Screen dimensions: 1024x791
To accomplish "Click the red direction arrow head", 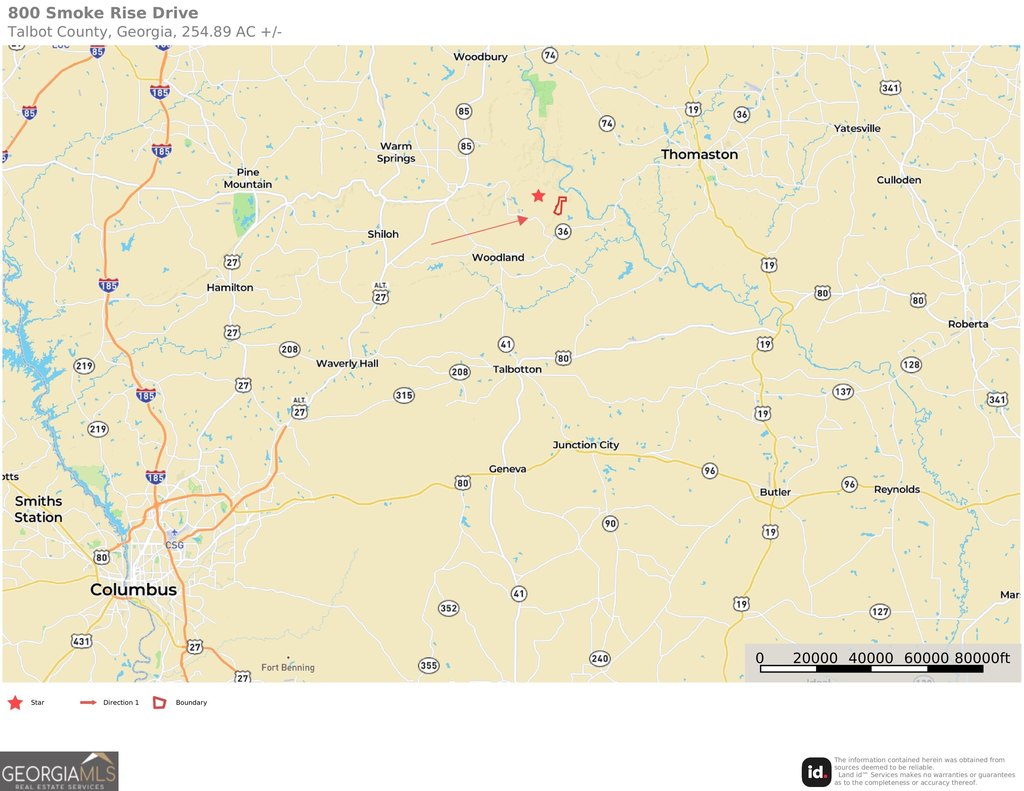I will pos(523,220).
